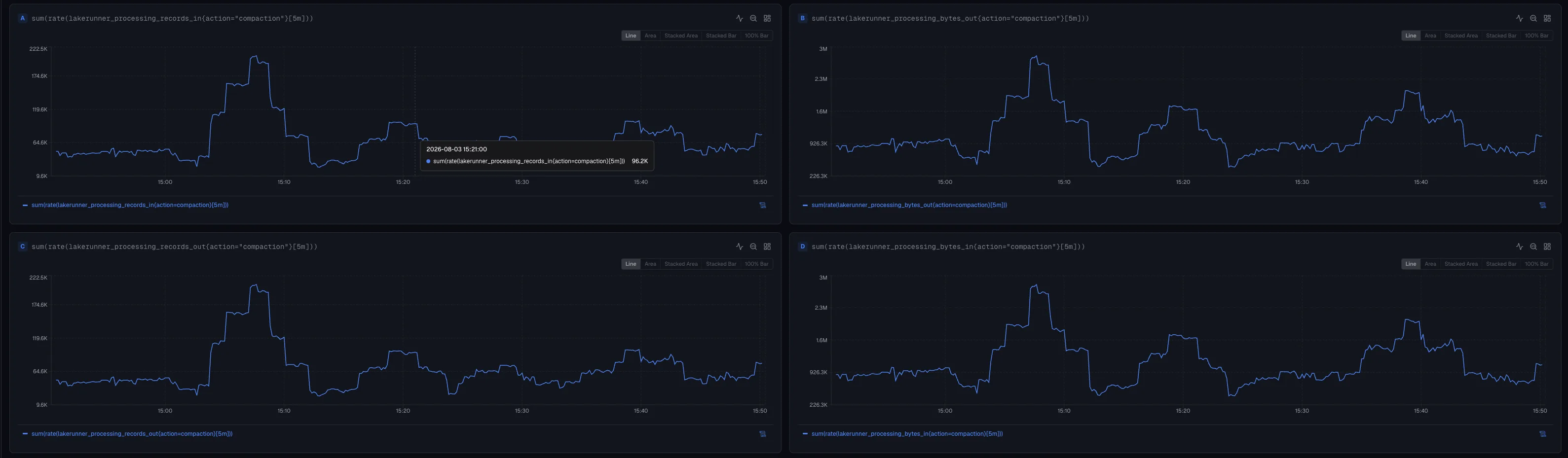The image size is (1568, 458).
Task: Click the query expression text of panel C
Action: pyautogui.click(x=174, y=247)
